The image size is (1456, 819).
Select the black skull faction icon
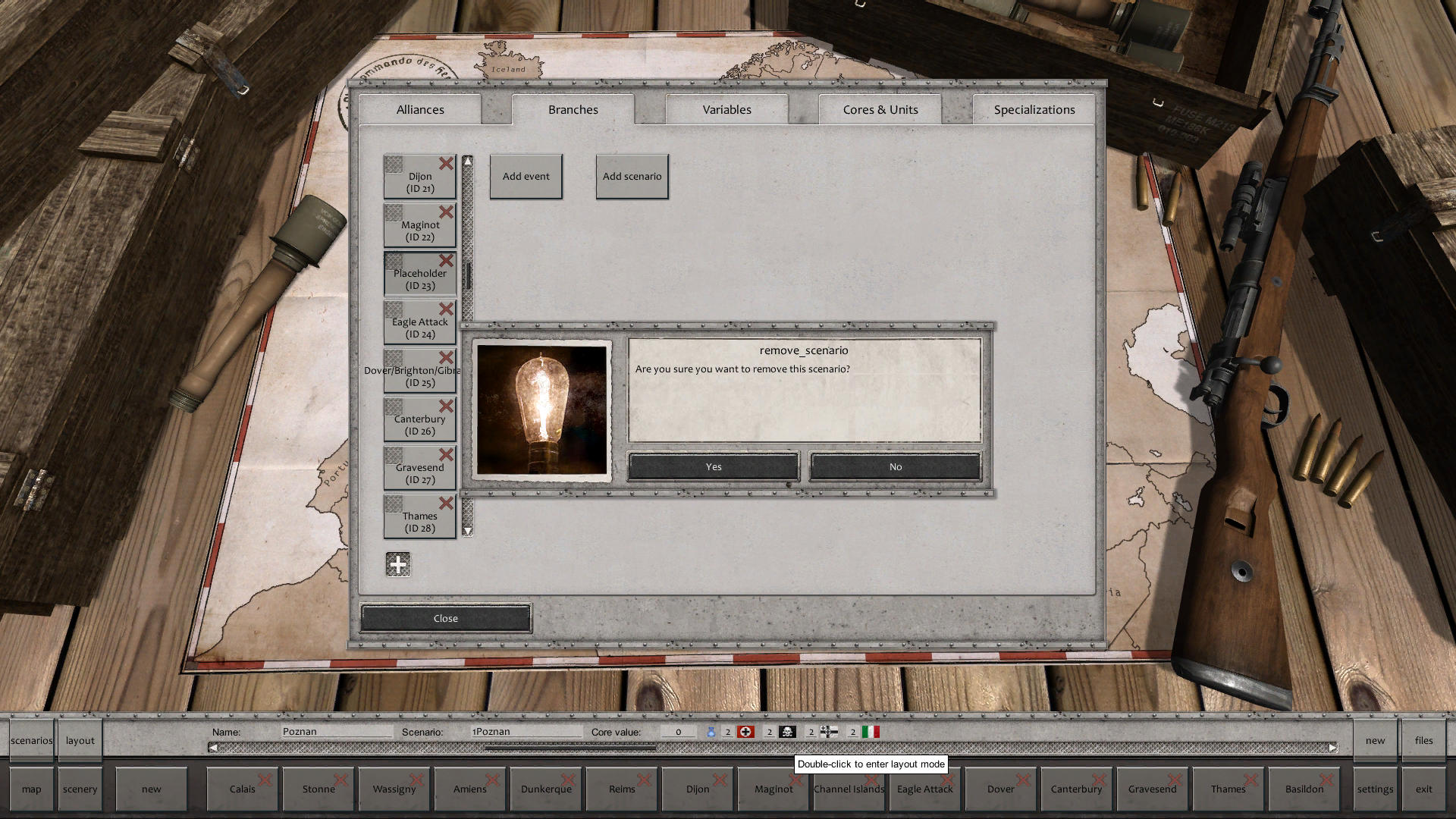pos(788,732)
